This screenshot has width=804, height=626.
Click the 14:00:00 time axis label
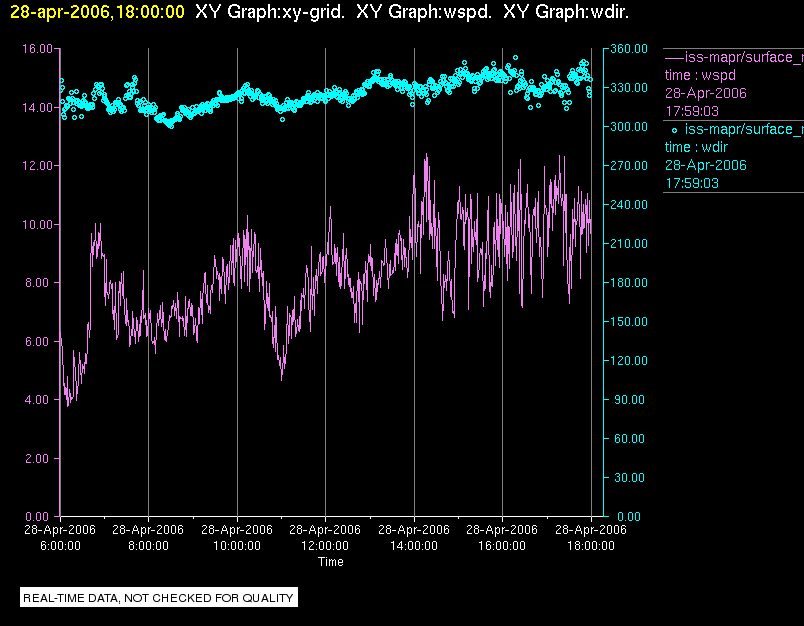tap(414, 546)
